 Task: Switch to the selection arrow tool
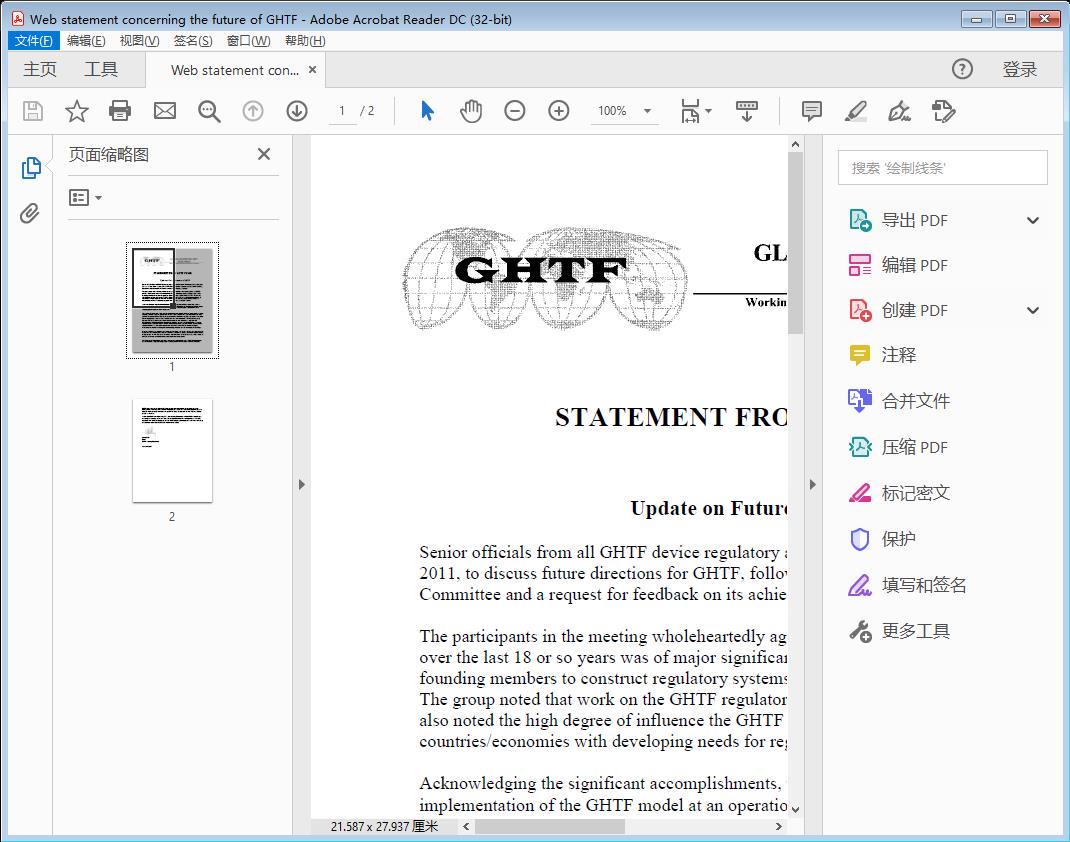[x=425, y=110]
